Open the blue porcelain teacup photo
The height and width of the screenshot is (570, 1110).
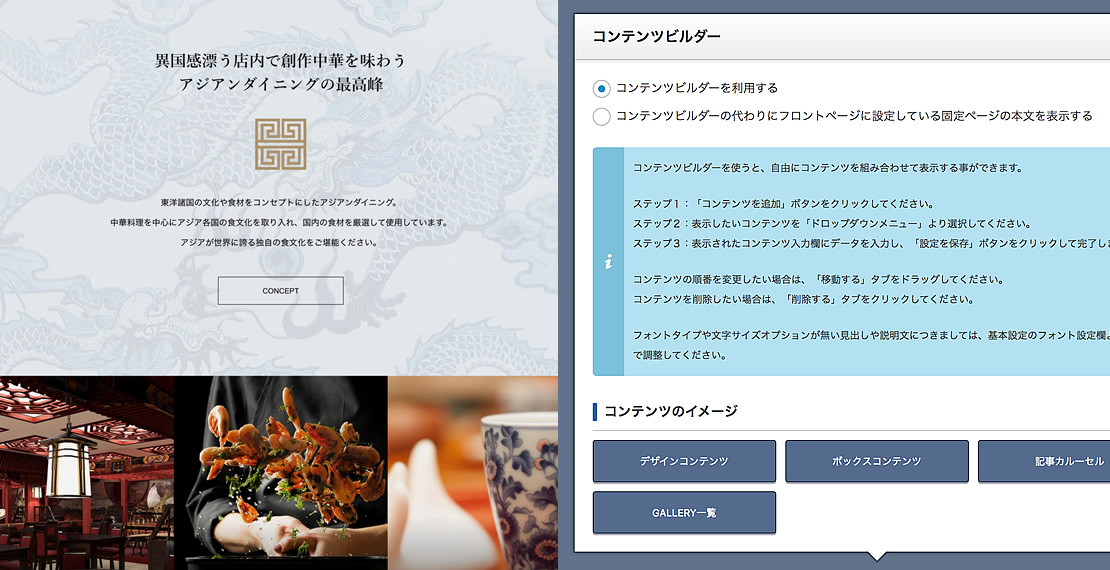point(473,473)
